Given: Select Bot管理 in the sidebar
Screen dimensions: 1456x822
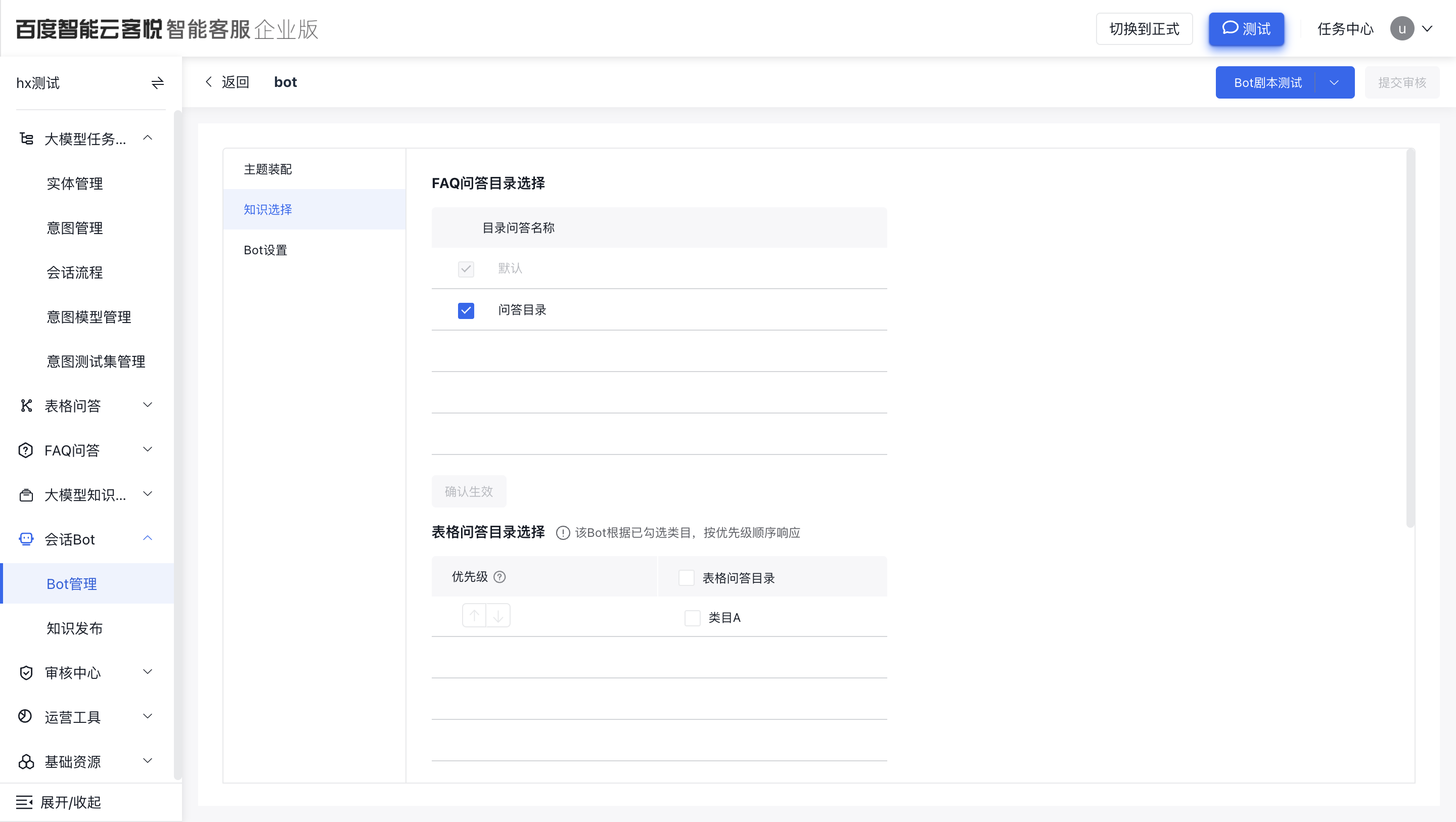Looking at the screenshot, I should [87, 583].
